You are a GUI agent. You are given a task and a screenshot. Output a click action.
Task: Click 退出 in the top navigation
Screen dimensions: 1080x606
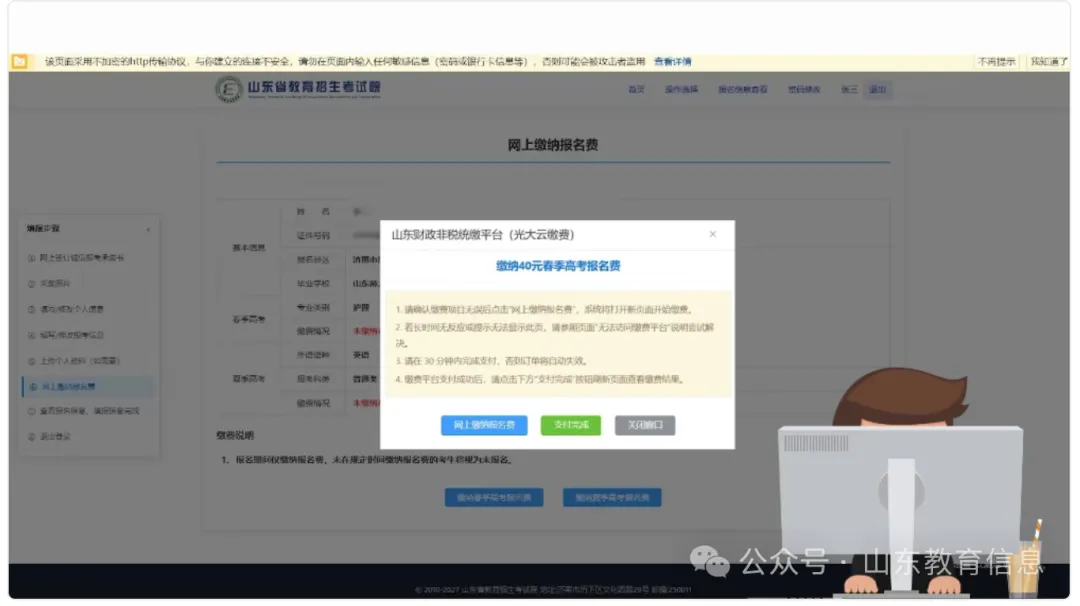point(878,90)
